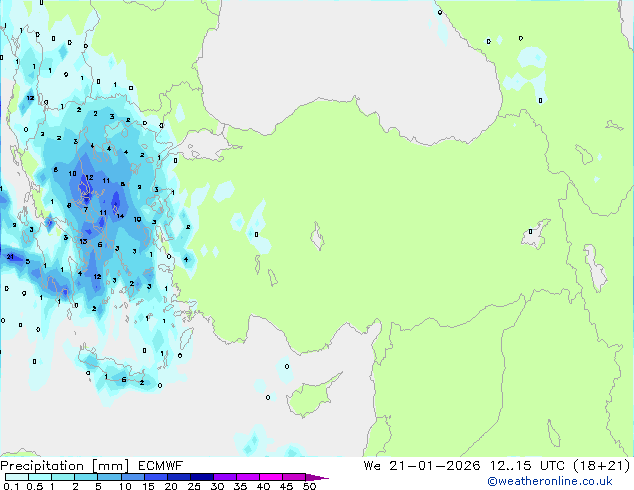Click the time range '12..15 UTC'

pyautogui.click(x=527, y=466)
